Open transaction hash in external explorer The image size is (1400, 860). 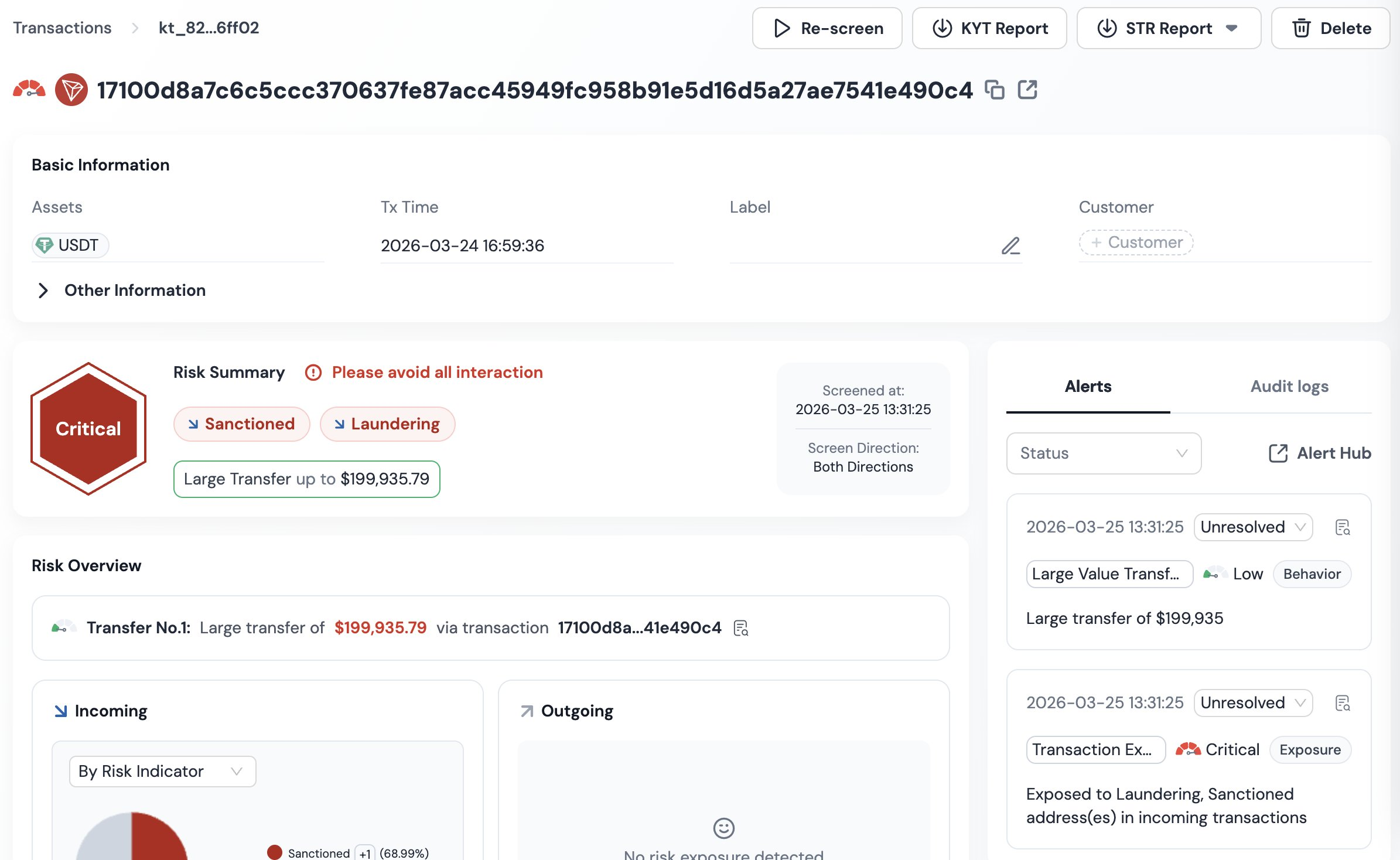pyautogui.click(x=1027, y=90)
